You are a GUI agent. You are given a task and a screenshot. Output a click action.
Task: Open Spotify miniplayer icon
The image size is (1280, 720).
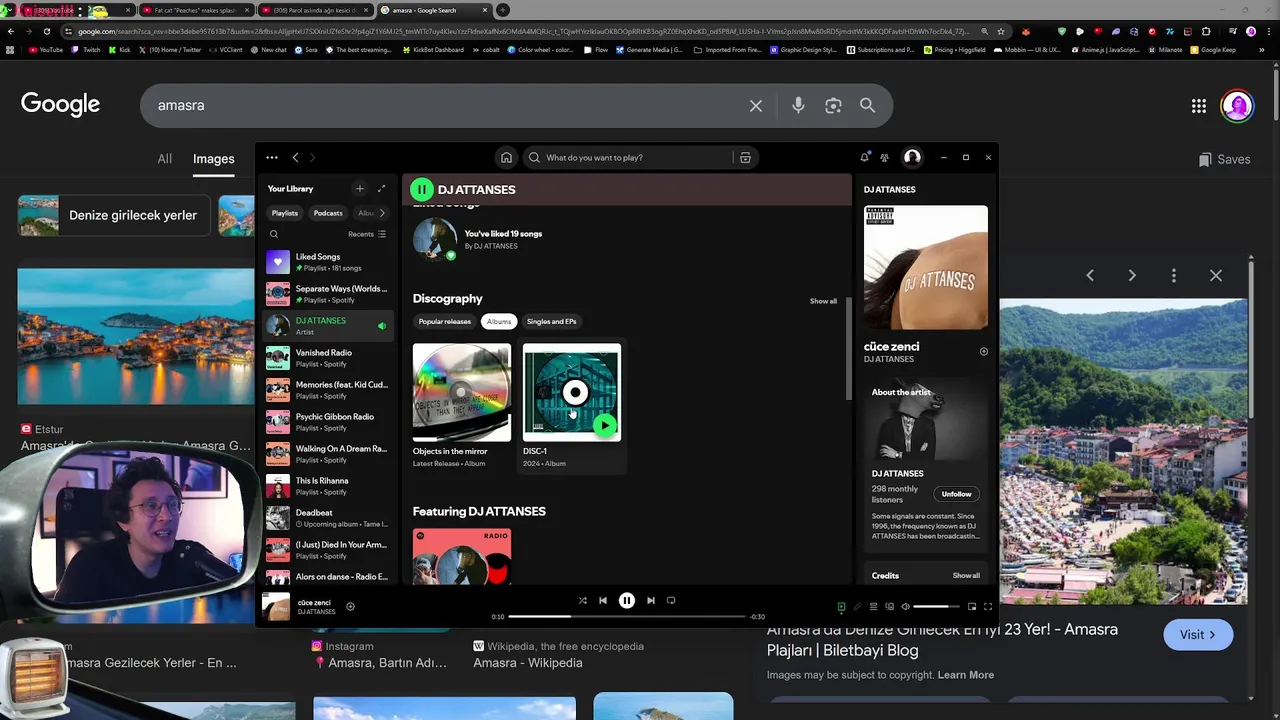pos(971,606)
